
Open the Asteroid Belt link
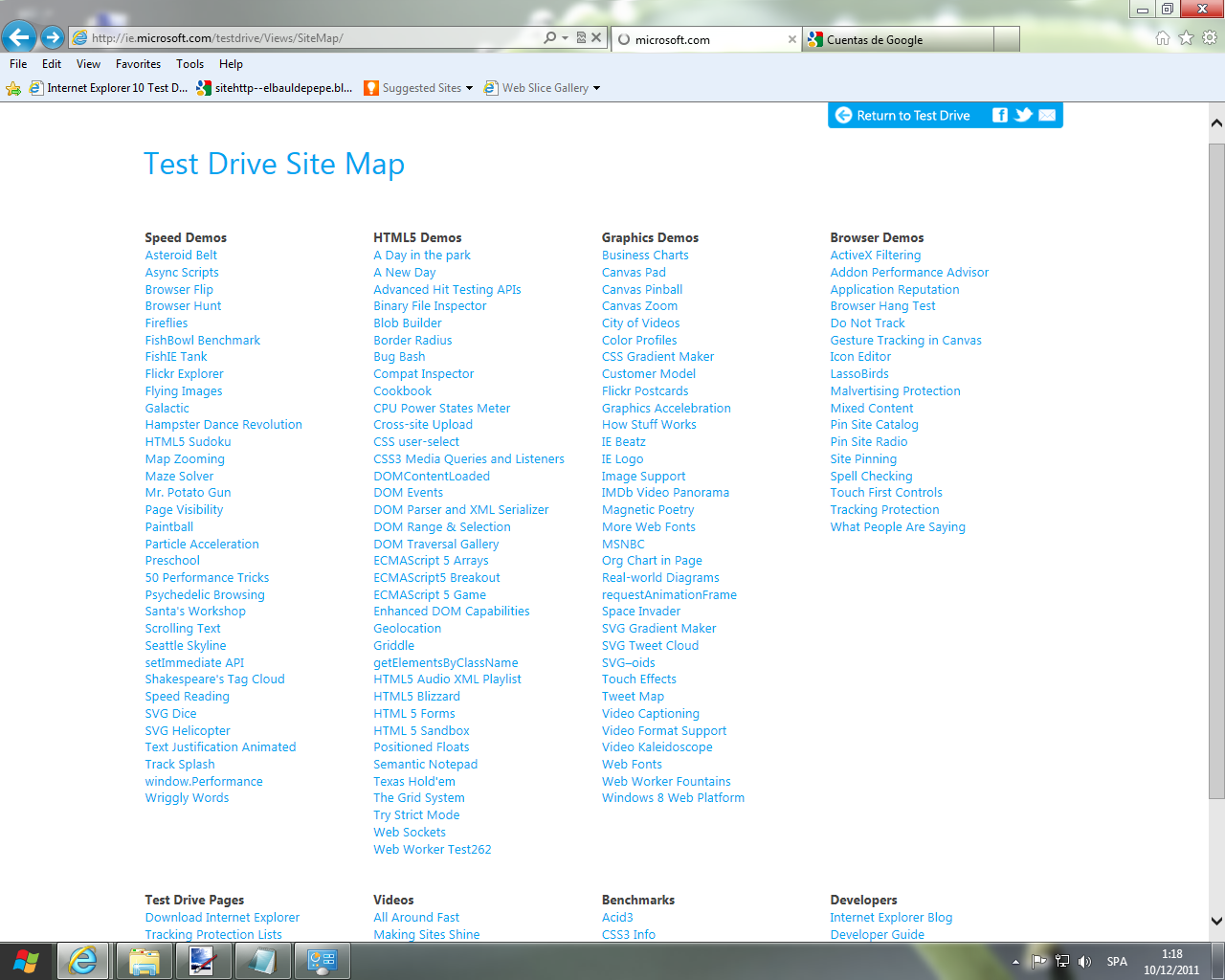(181, 256)
